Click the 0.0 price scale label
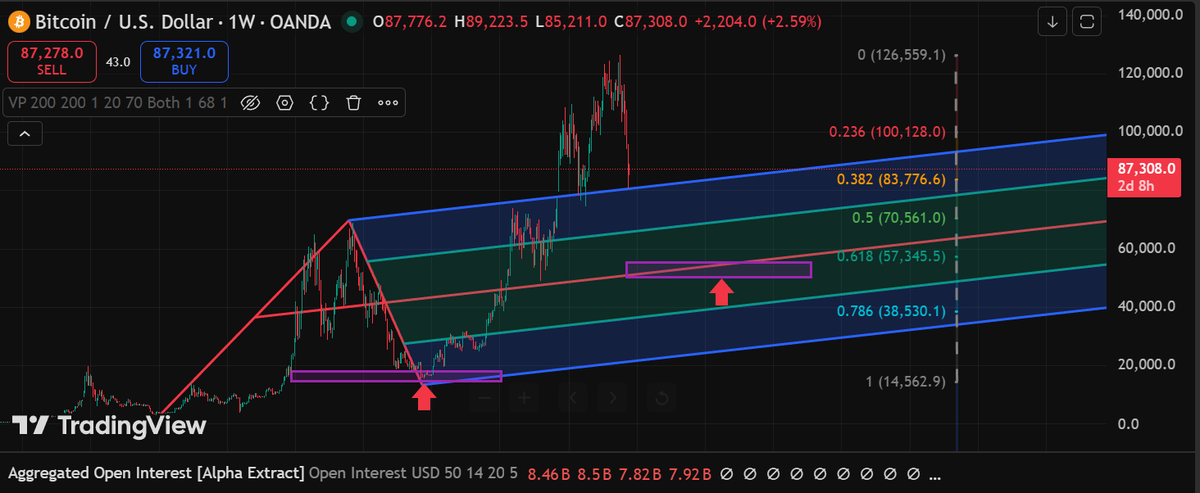Screen dimensions: 1200x493 [x=1127, y=424]
